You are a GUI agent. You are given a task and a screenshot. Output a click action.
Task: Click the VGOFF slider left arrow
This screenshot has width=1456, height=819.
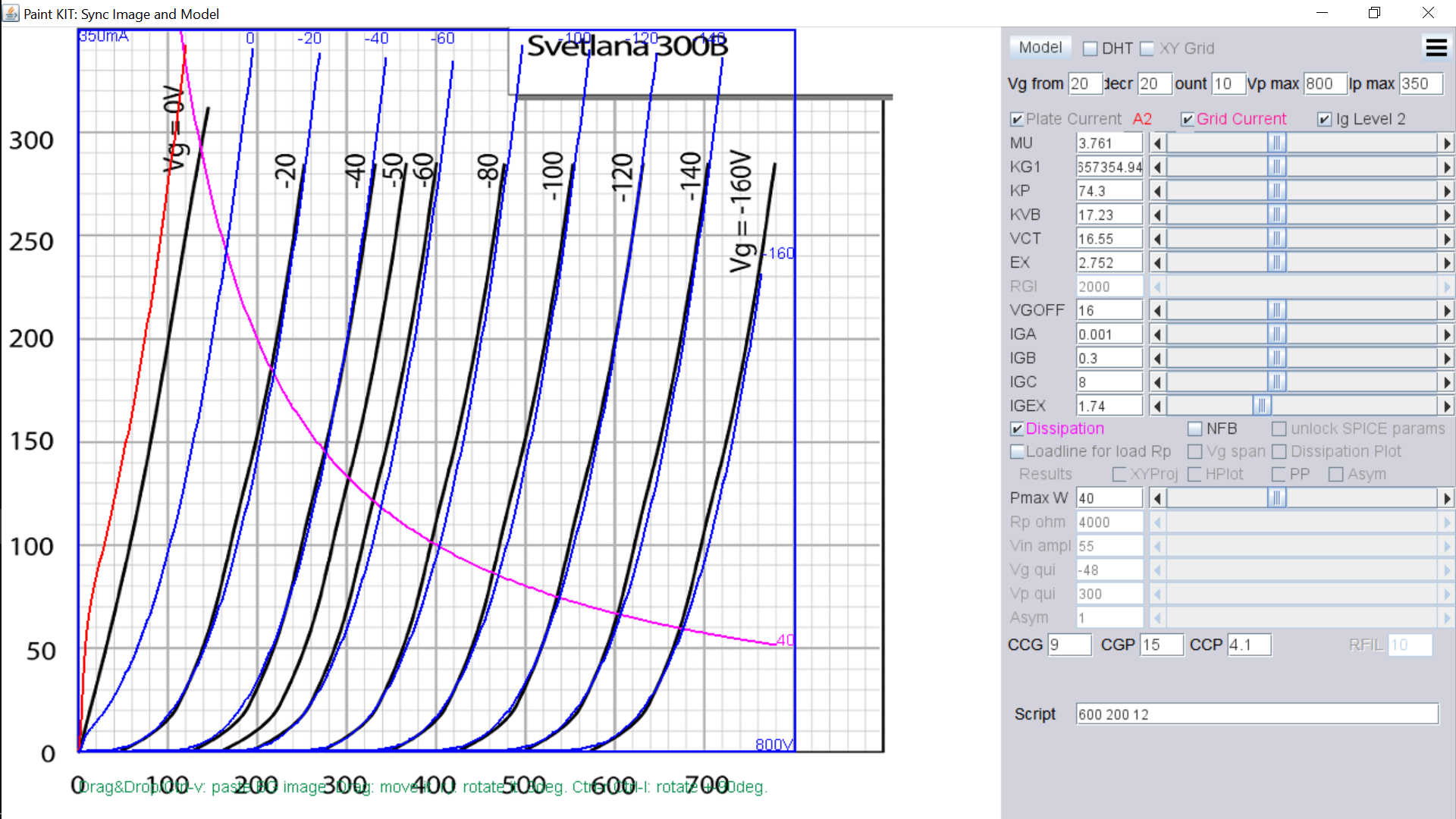[1157, 311]
